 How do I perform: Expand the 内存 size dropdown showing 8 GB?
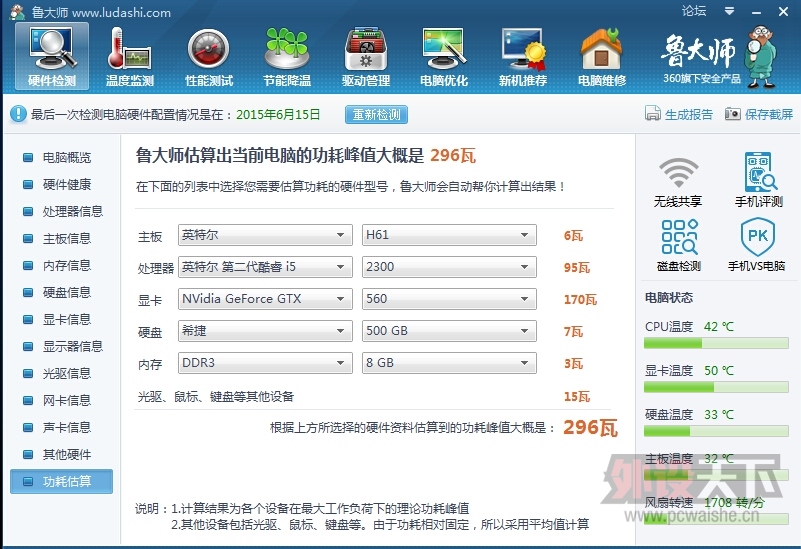pyautogui.click(x=449, y=363)
